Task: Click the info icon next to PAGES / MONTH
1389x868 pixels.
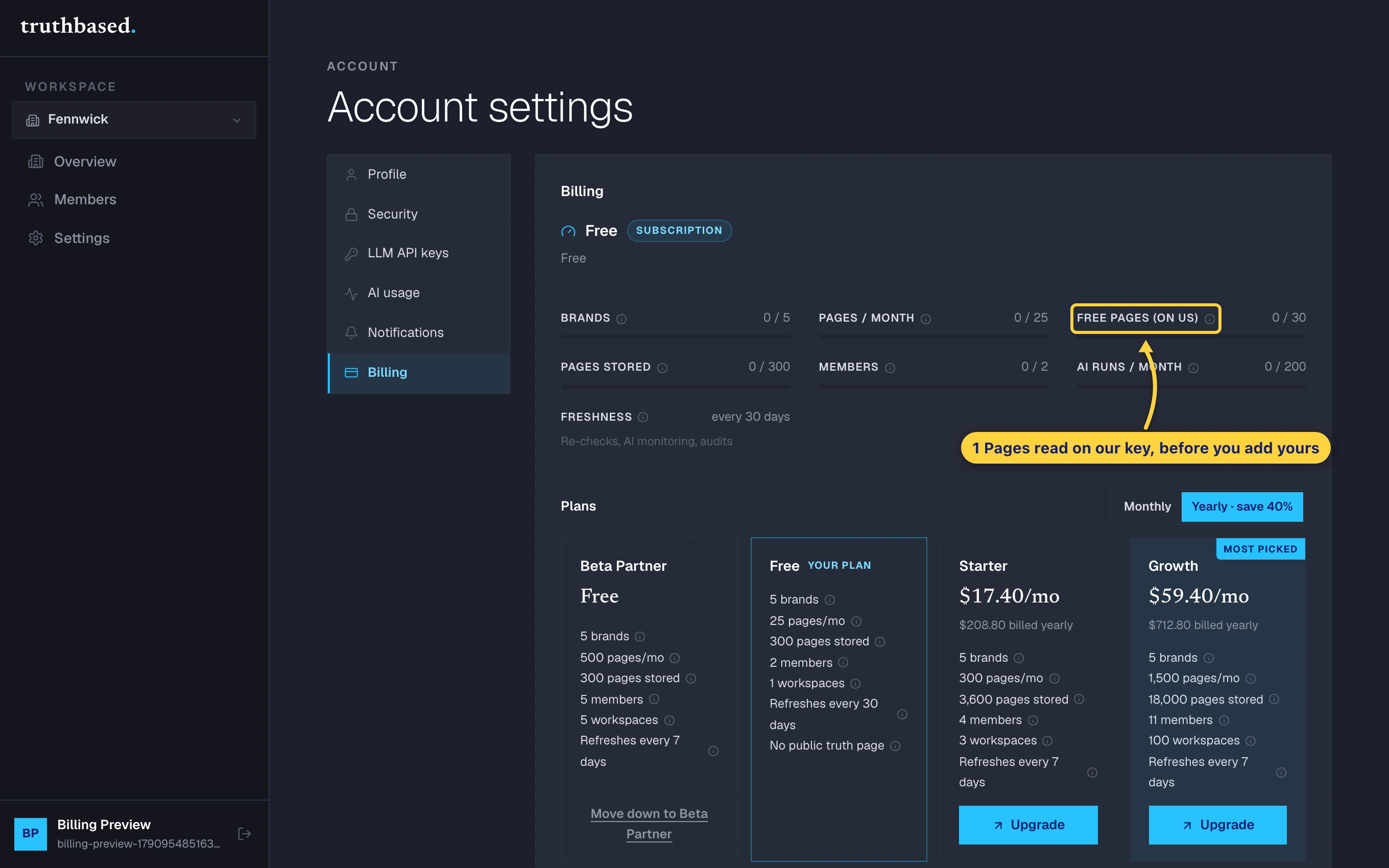Action: click(926, 319)
